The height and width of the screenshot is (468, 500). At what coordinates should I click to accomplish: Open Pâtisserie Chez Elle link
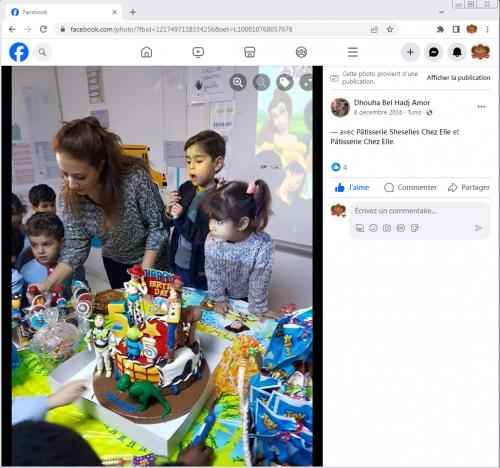tap(362, 142)
